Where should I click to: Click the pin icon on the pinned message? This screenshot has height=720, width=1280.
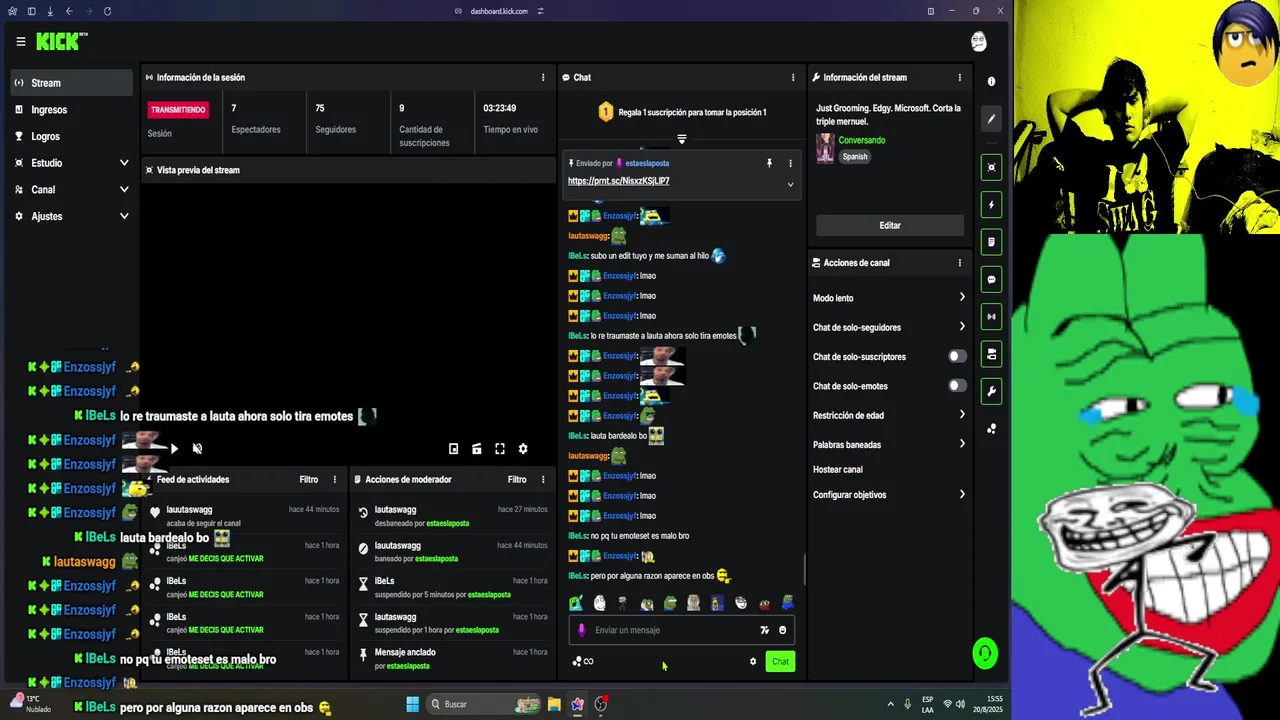pyautogui.click(x=769, y=163)
